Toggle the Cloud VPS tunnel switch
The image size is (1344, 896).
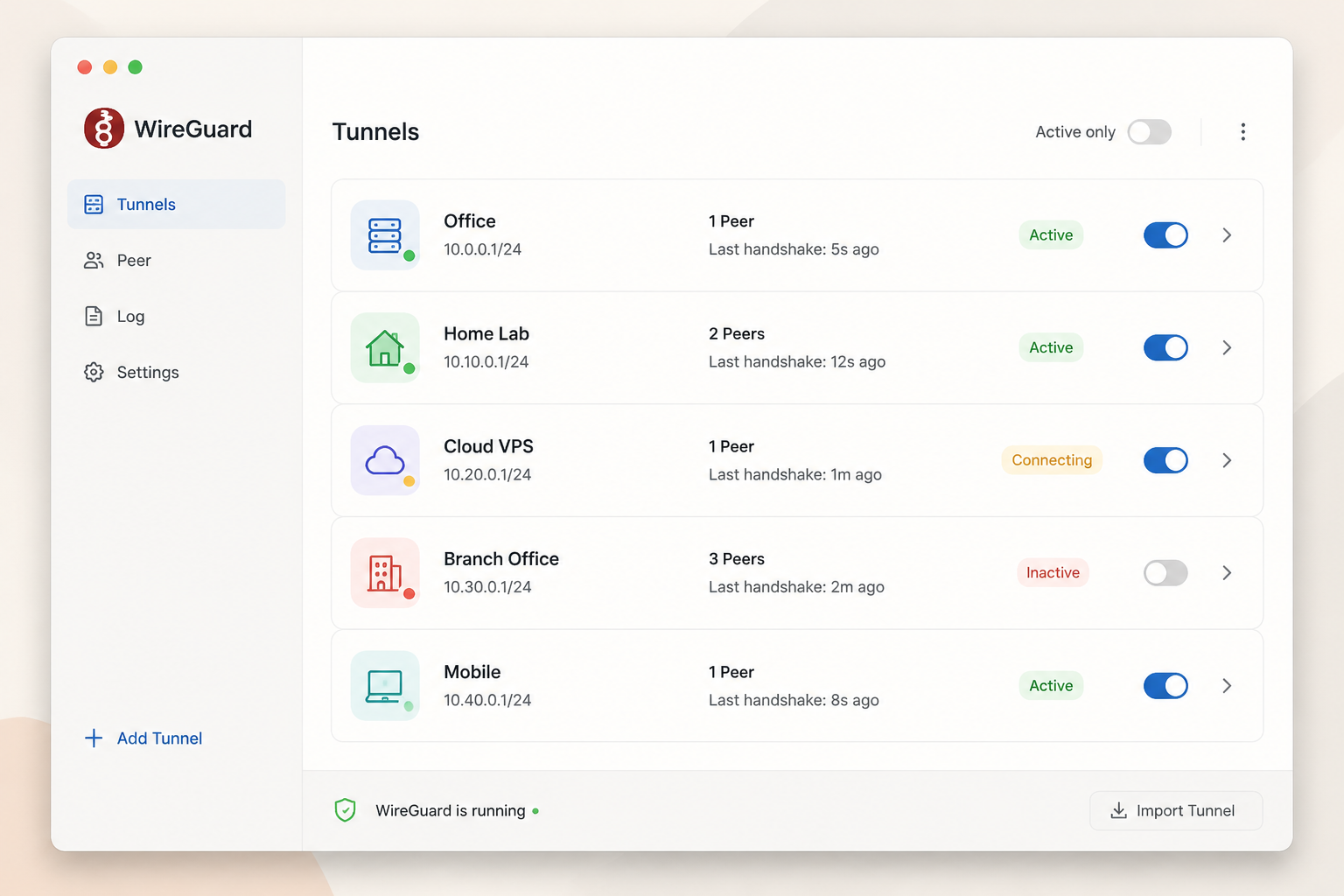(1165, 460)
